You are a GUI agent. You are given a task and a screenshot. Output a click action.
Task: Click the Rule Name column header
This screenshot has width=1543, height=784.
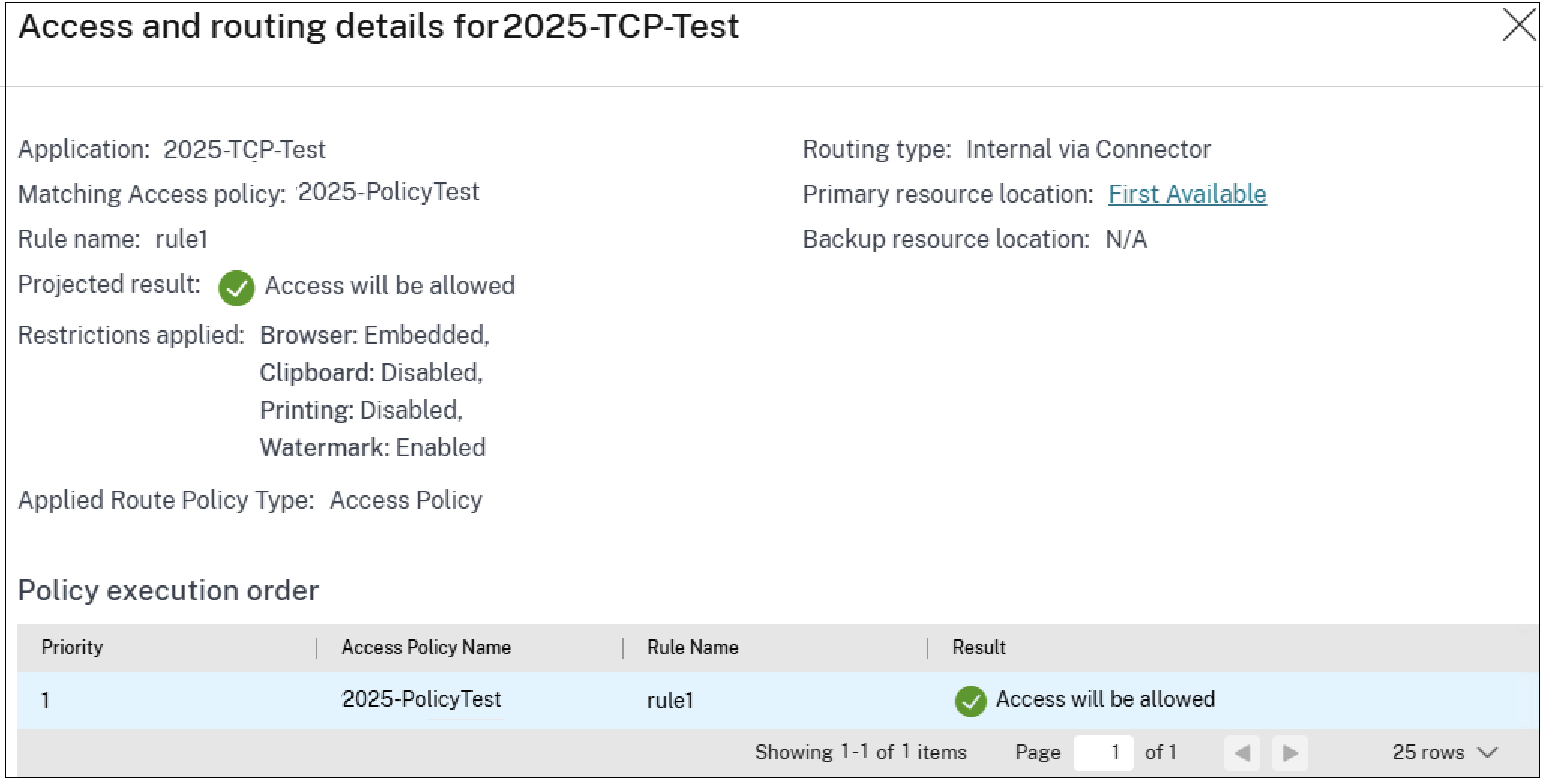[x=691, y=647]
